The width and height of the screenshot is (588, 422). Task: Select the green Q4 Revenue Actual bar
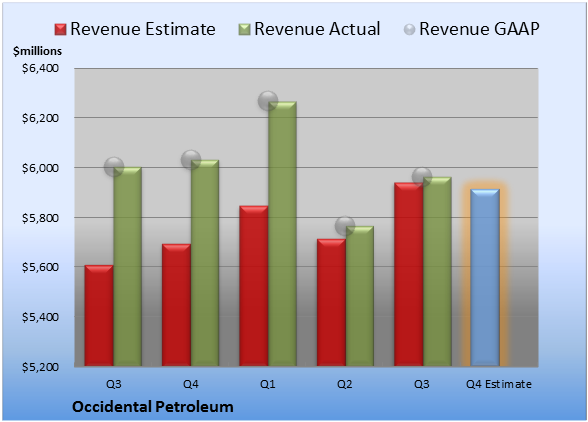pyautogui.click(x=205, y=263)
